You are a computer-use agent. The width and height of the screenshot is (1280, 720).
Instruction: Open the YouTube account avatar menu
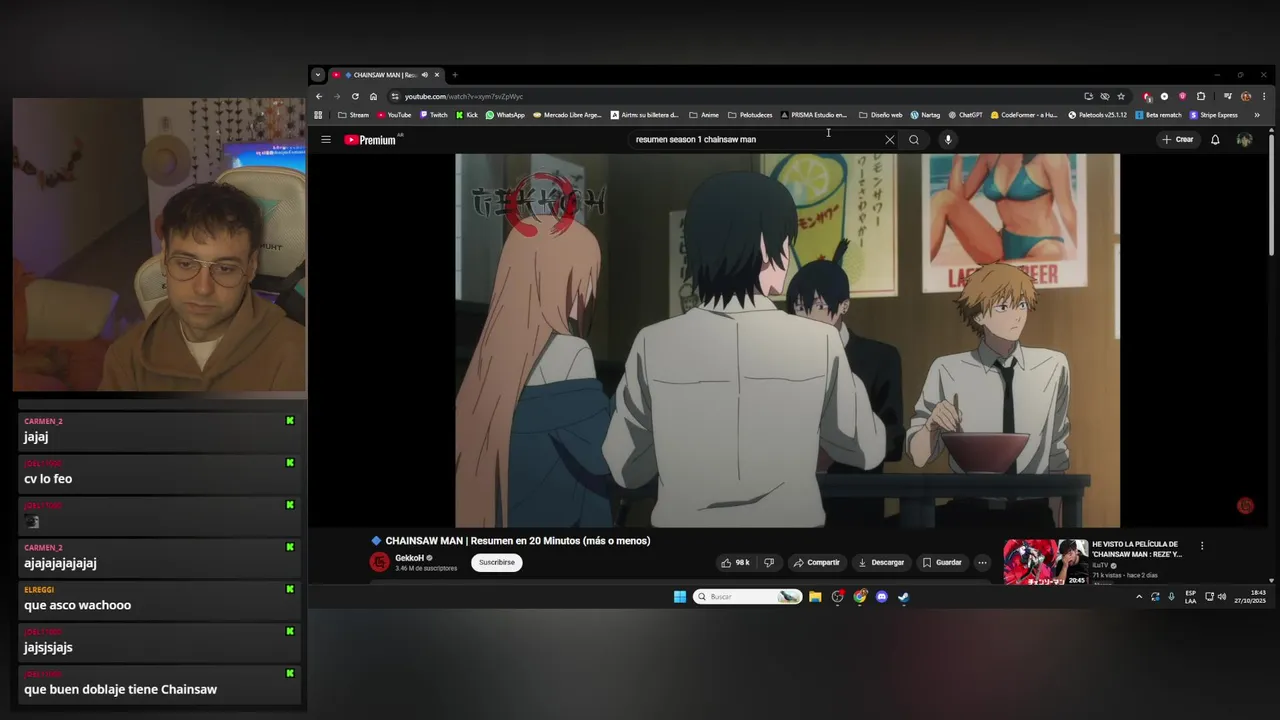[x=1244, y=140]
